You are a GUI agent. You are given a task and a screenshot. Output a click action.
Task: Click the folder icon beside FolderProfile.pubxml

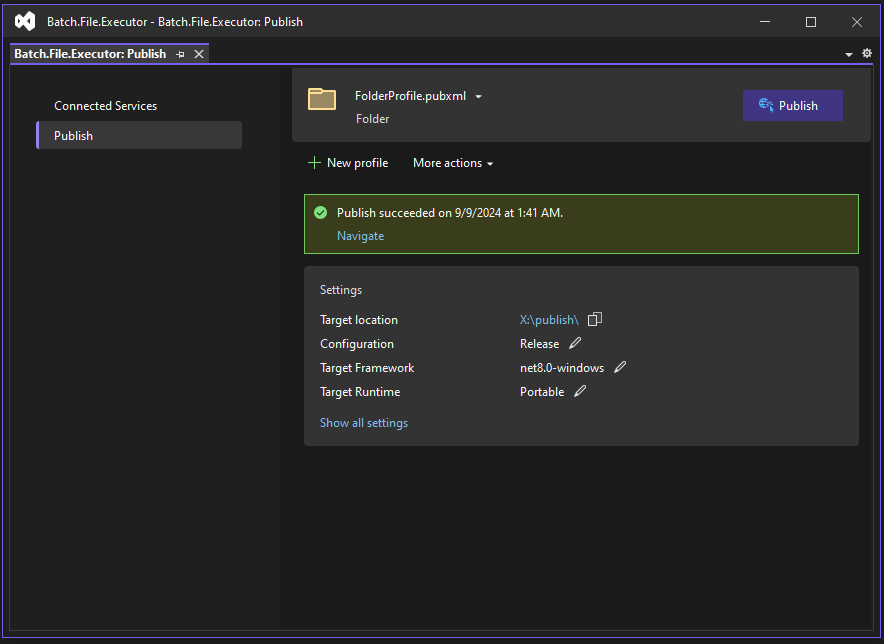(322, 99)
